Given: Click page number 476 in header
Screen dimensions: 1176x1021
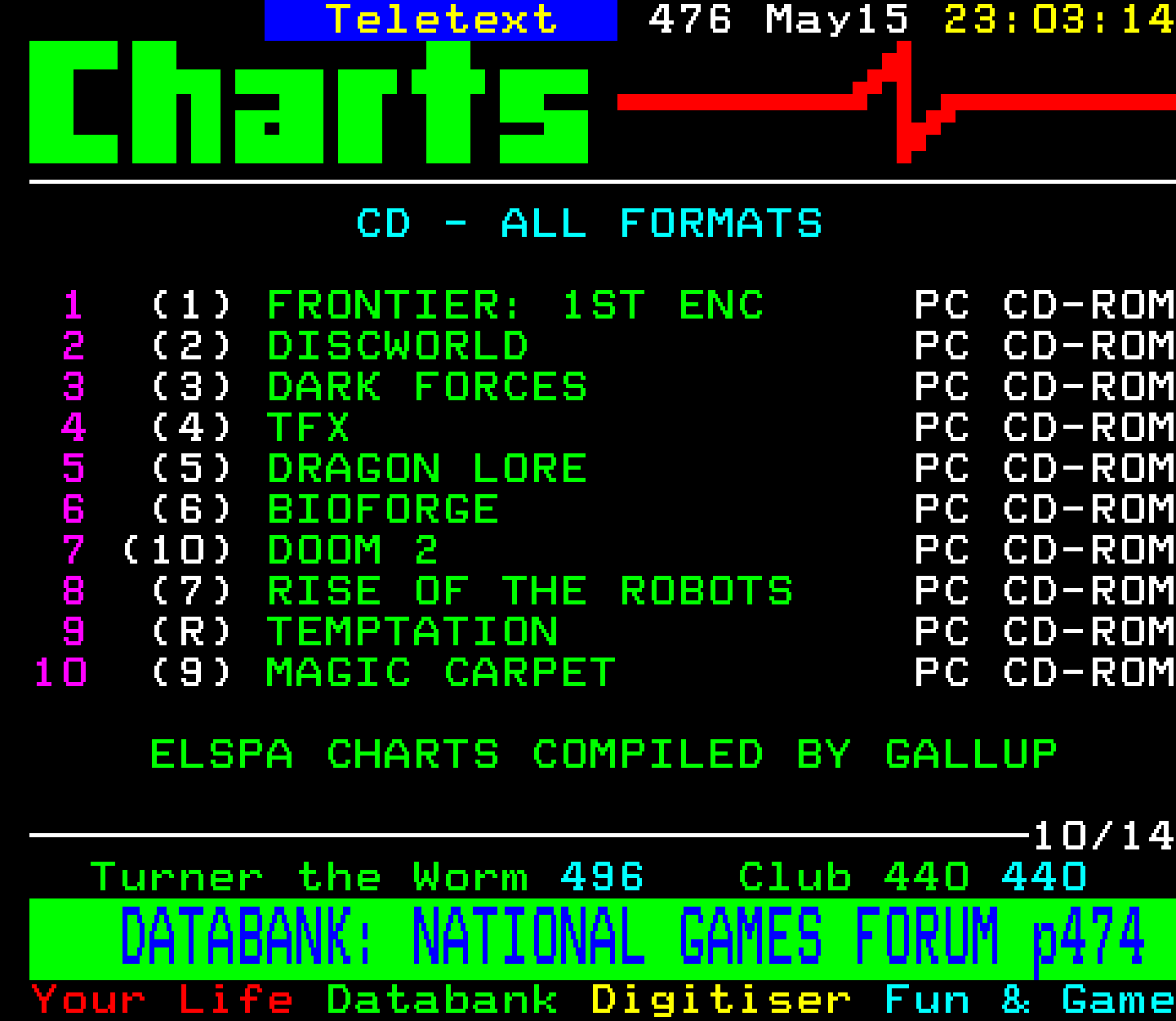Looking at the screenshot, I should pos(690,20).
